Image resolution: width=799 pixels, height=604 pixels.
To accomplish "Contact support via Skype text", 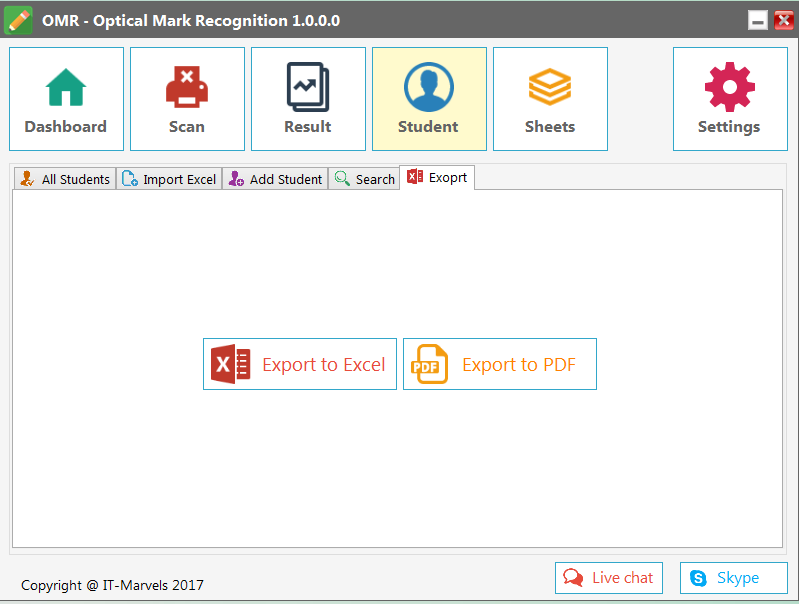I will pos(738,578).
